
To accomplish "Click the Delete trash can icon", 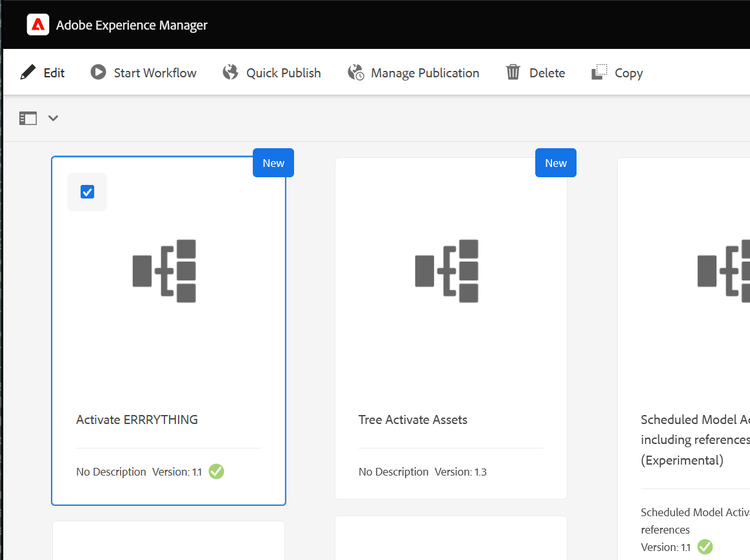I will [513, 72].
